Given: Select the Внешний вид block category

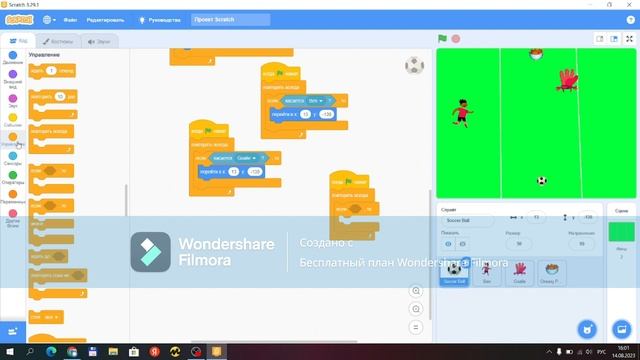Looking at the screenshot, I should click(13, 79).
